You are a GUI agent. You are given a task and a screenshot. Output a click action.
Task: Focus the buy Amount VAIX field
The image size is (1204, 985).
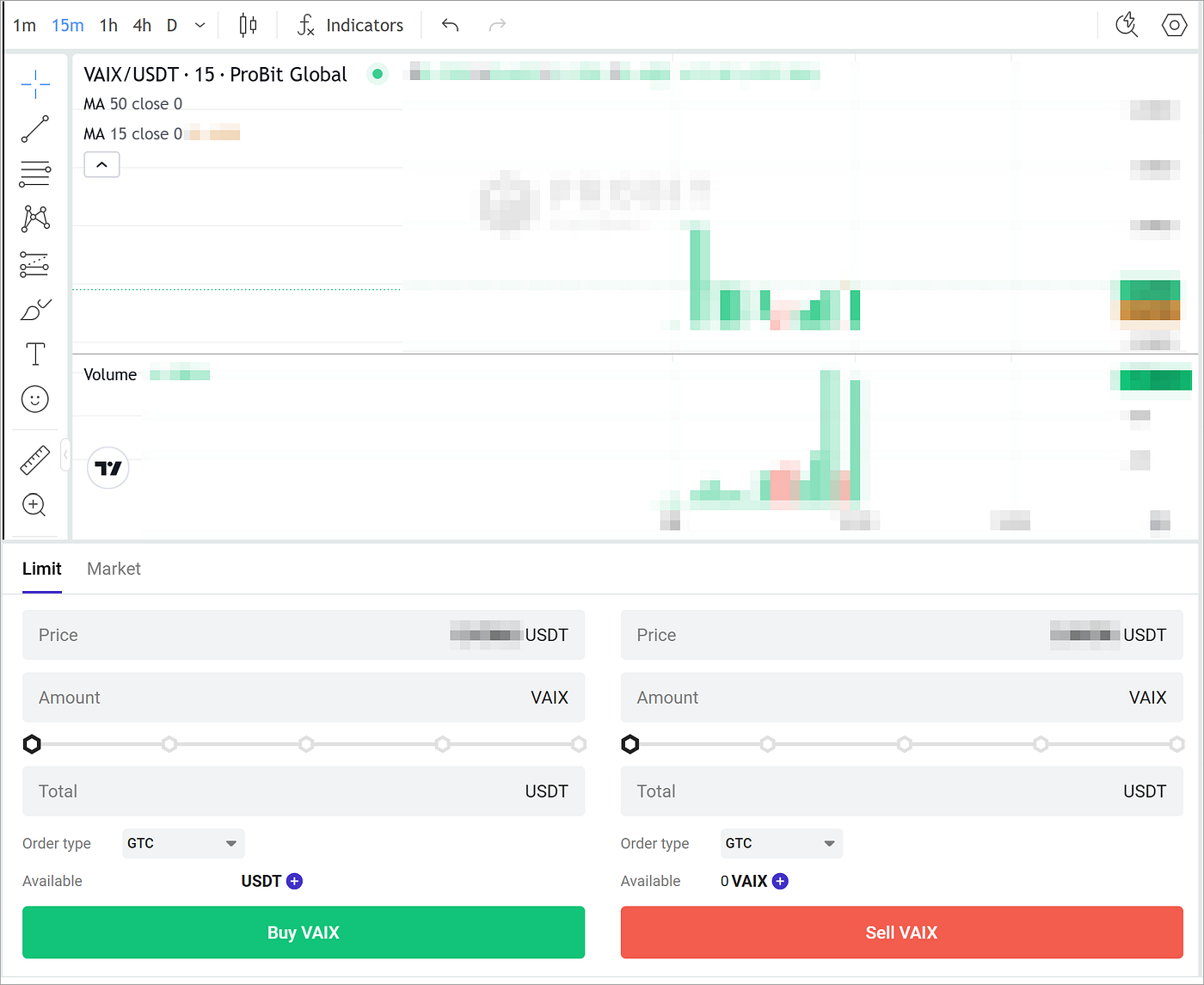pyautogui.click(x=304, y=698)
